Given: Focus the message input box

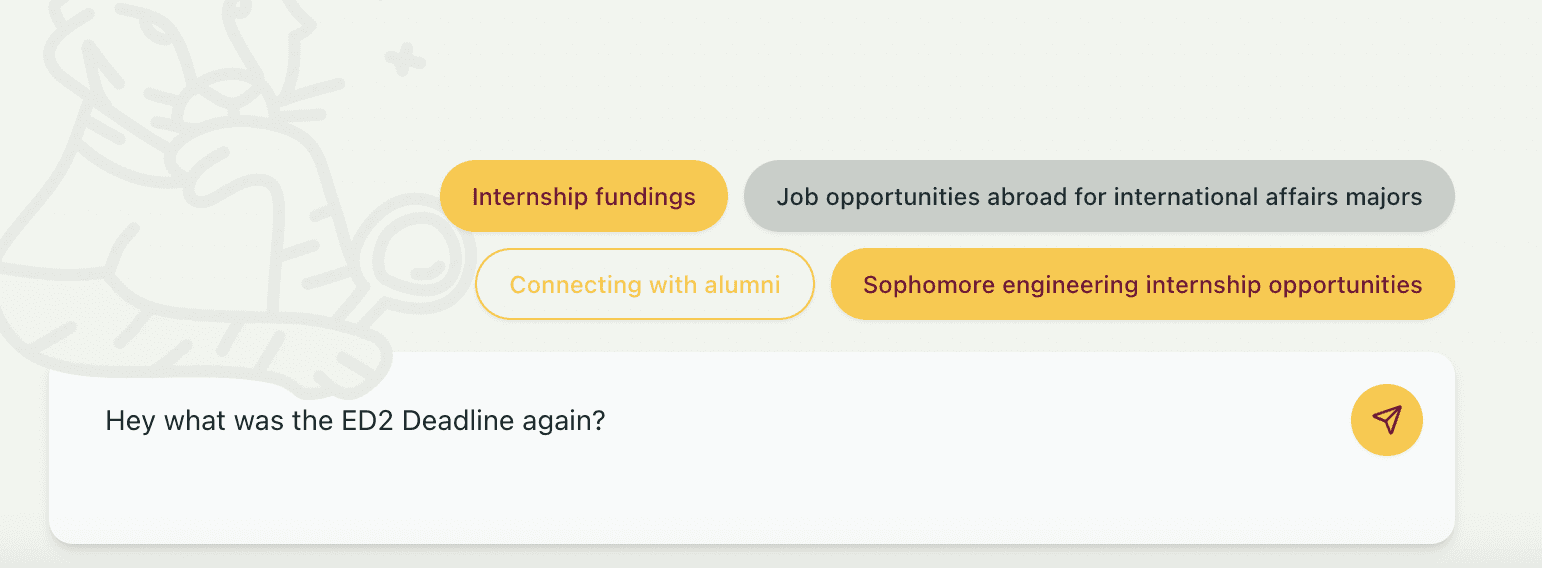Looking at the screenshot, I should pyautogui.click(x=700, y=480).
